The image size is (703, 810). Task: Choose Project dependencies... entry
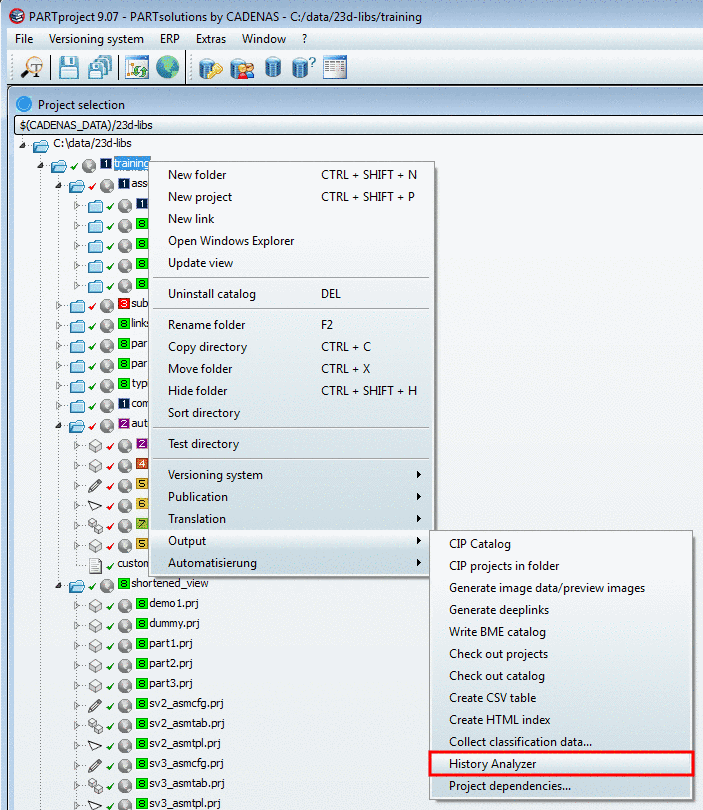point(560,786)
